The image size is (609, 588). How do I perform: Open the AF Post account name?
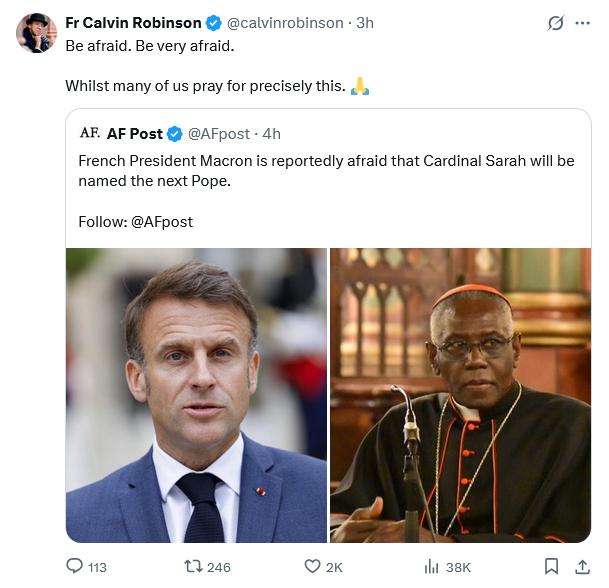(135, 134)
